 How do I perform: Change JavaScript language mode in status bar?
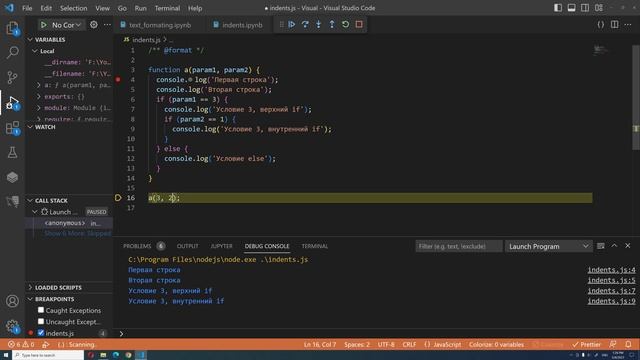[447, 344]
